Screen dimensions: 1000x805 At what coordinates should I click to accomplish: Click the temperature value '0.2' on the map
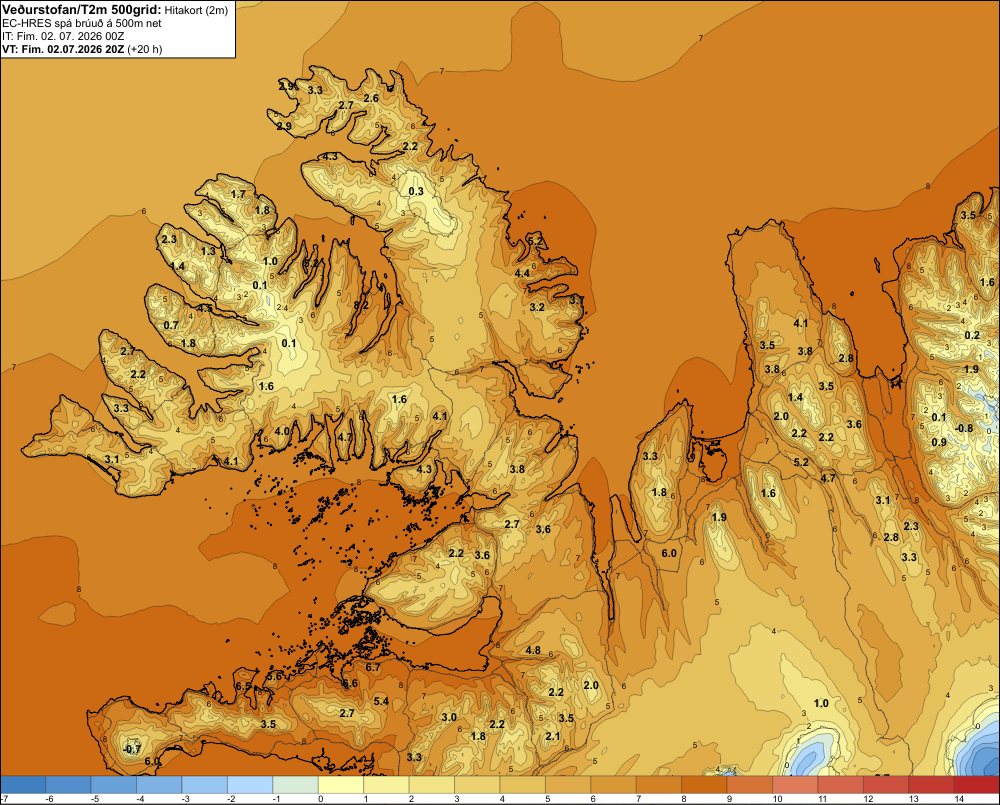coord(972,335)
